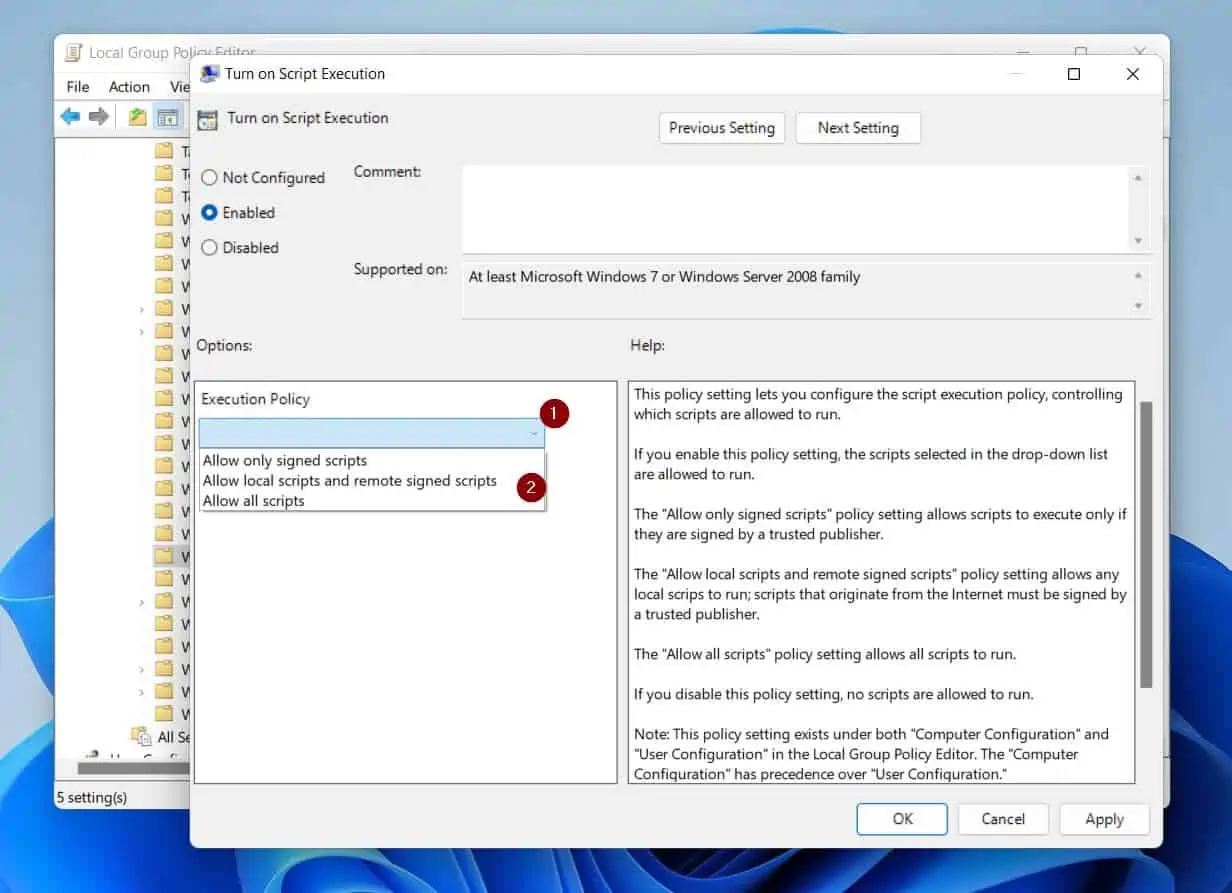Click the Execution Policy label

[x=255, y=399]
